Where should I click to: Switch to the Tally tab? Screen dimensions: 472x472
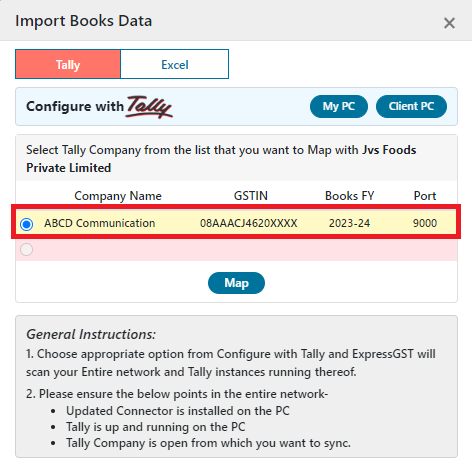(x=68, y=64)
